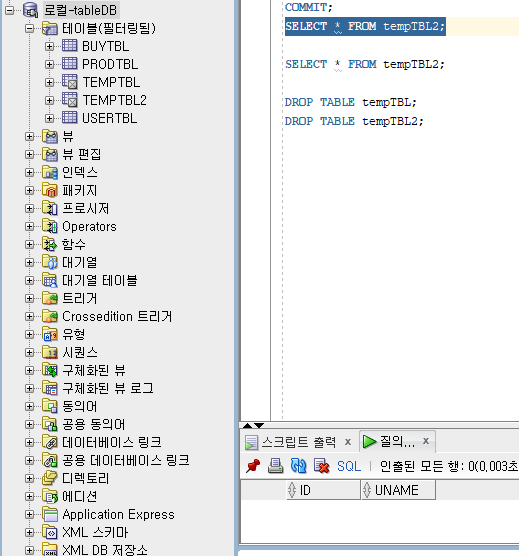The width and height of the screenshot is (519, 556).
Task: Click the 트리거 trigger folder icon
Action: (50, 298)
